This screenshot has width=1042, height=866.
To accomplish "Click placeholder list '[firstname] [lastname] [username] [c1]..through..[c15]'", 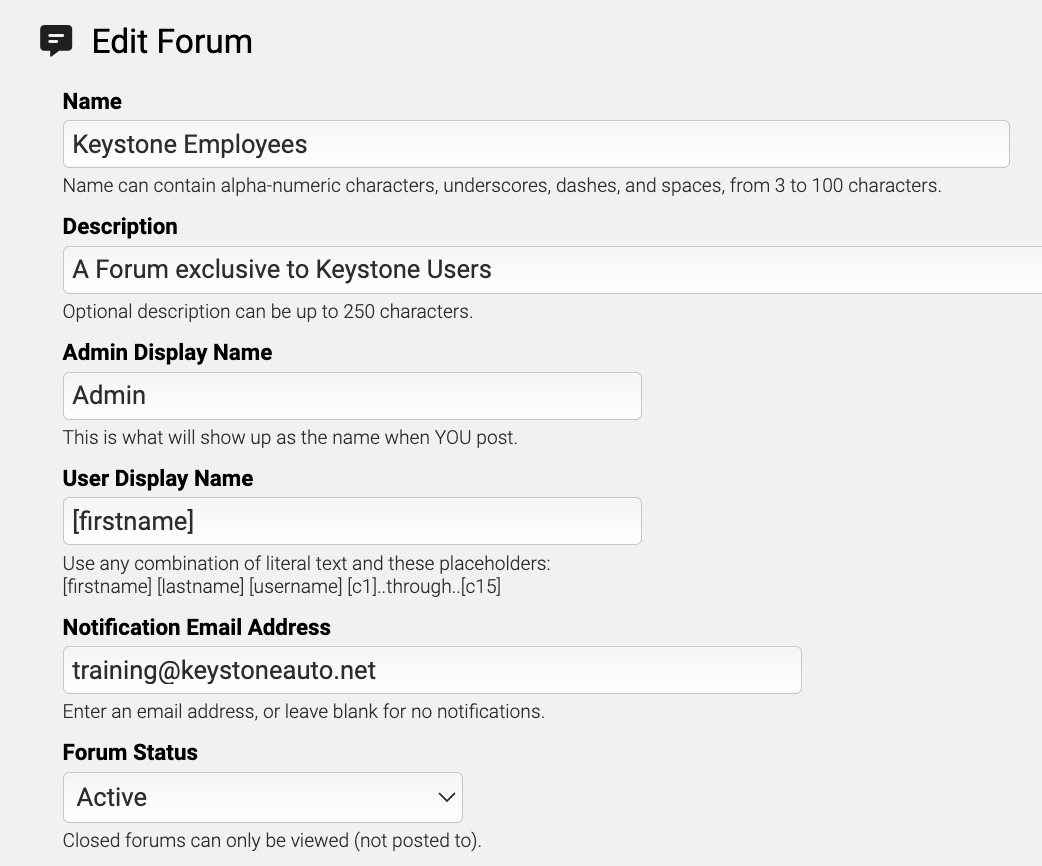I will coord(282,586).
